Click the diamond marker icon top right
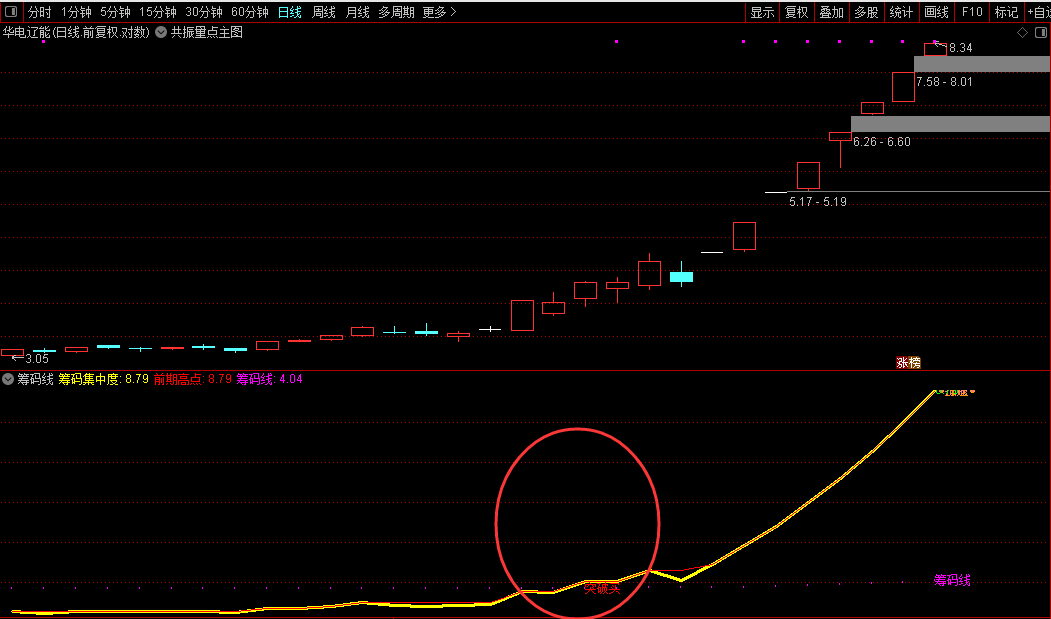This screenshot has width=1051, height=619. tap(1022, 32)
